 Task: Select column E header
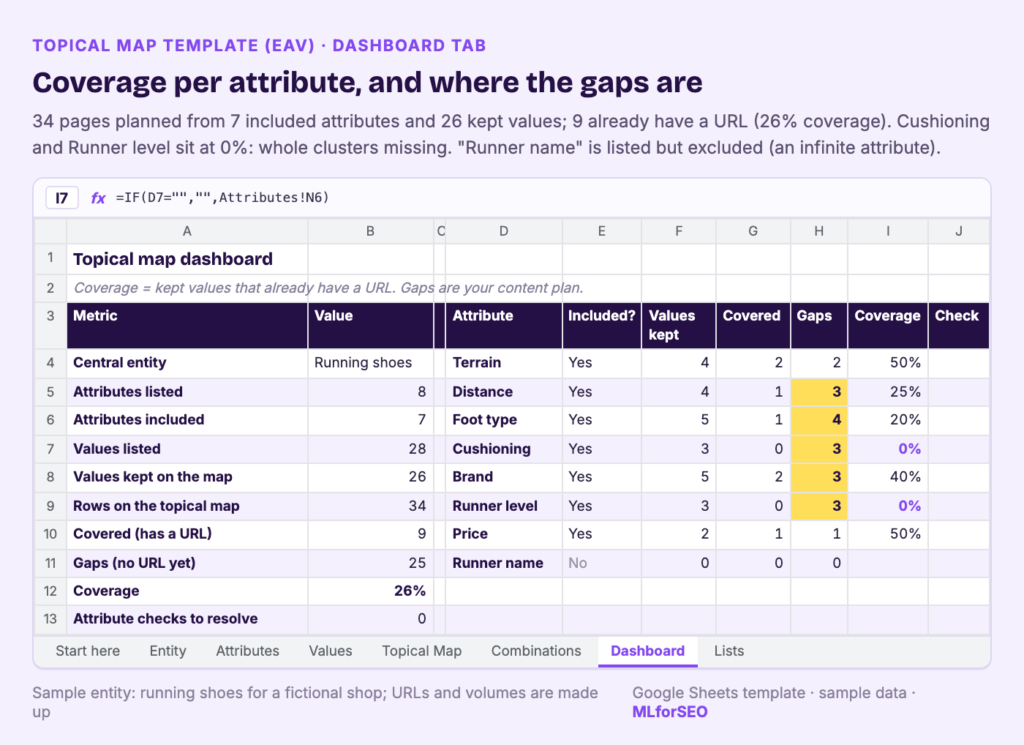[601, 231]
